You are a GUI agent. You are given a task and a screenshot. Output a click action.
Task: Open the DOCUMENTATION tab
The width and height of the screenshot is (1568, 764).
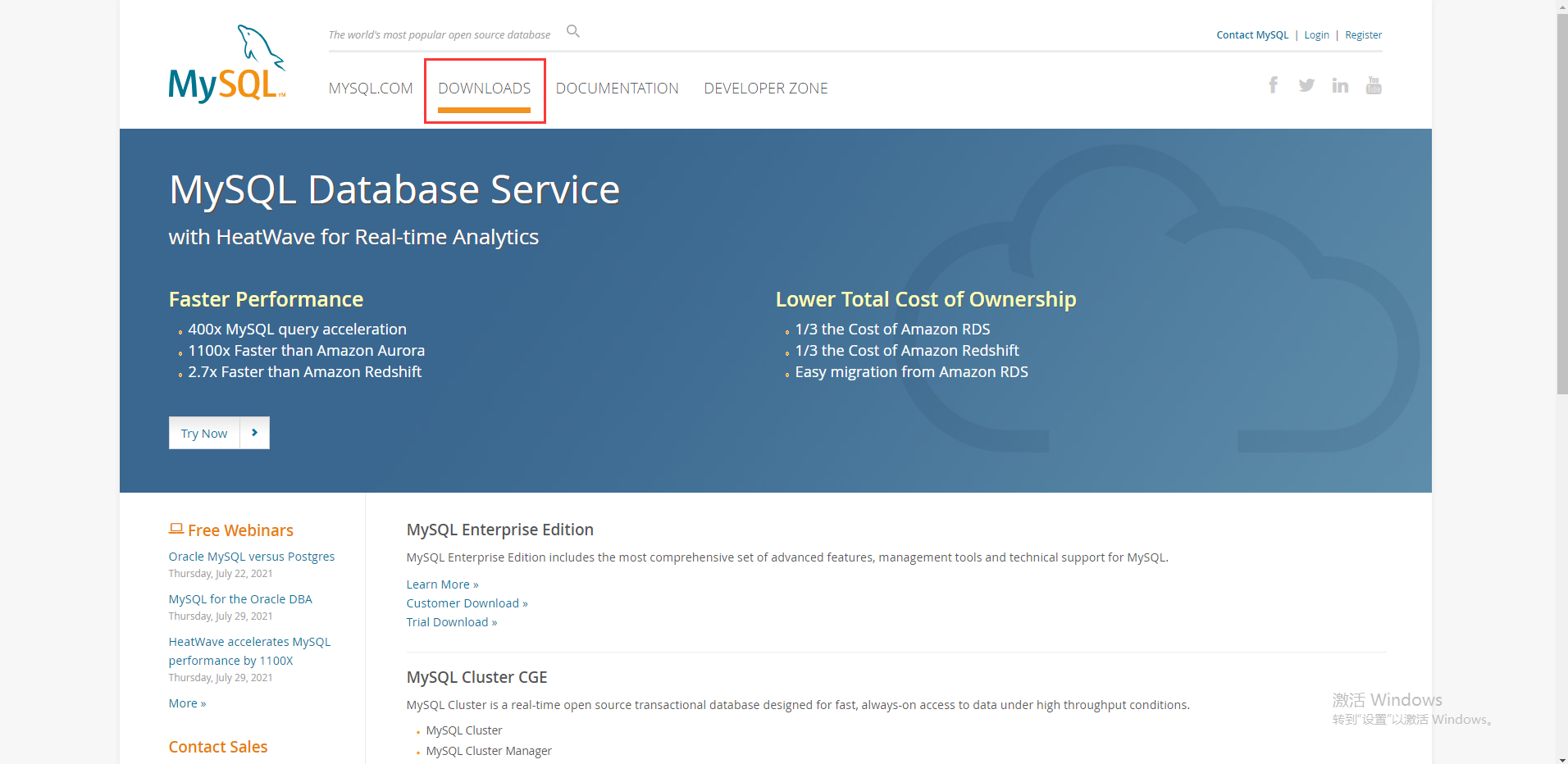click(x=618, y=89)
